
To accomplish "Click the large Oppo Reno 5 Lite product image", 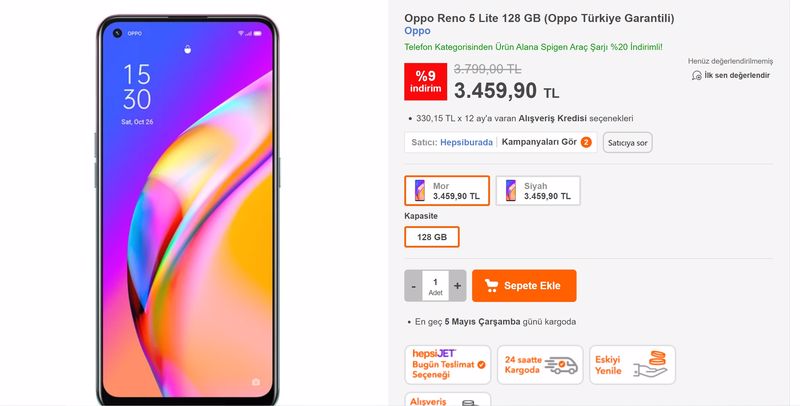I will coord(188,209).
